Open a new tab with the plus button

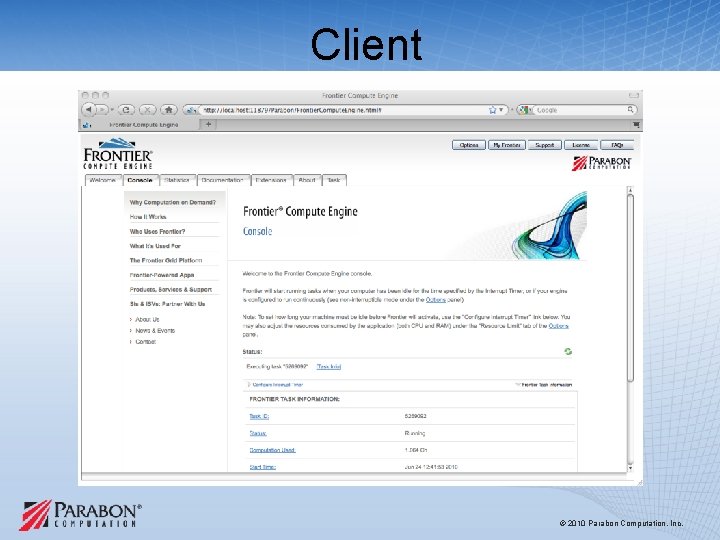(x=208, y=124)
